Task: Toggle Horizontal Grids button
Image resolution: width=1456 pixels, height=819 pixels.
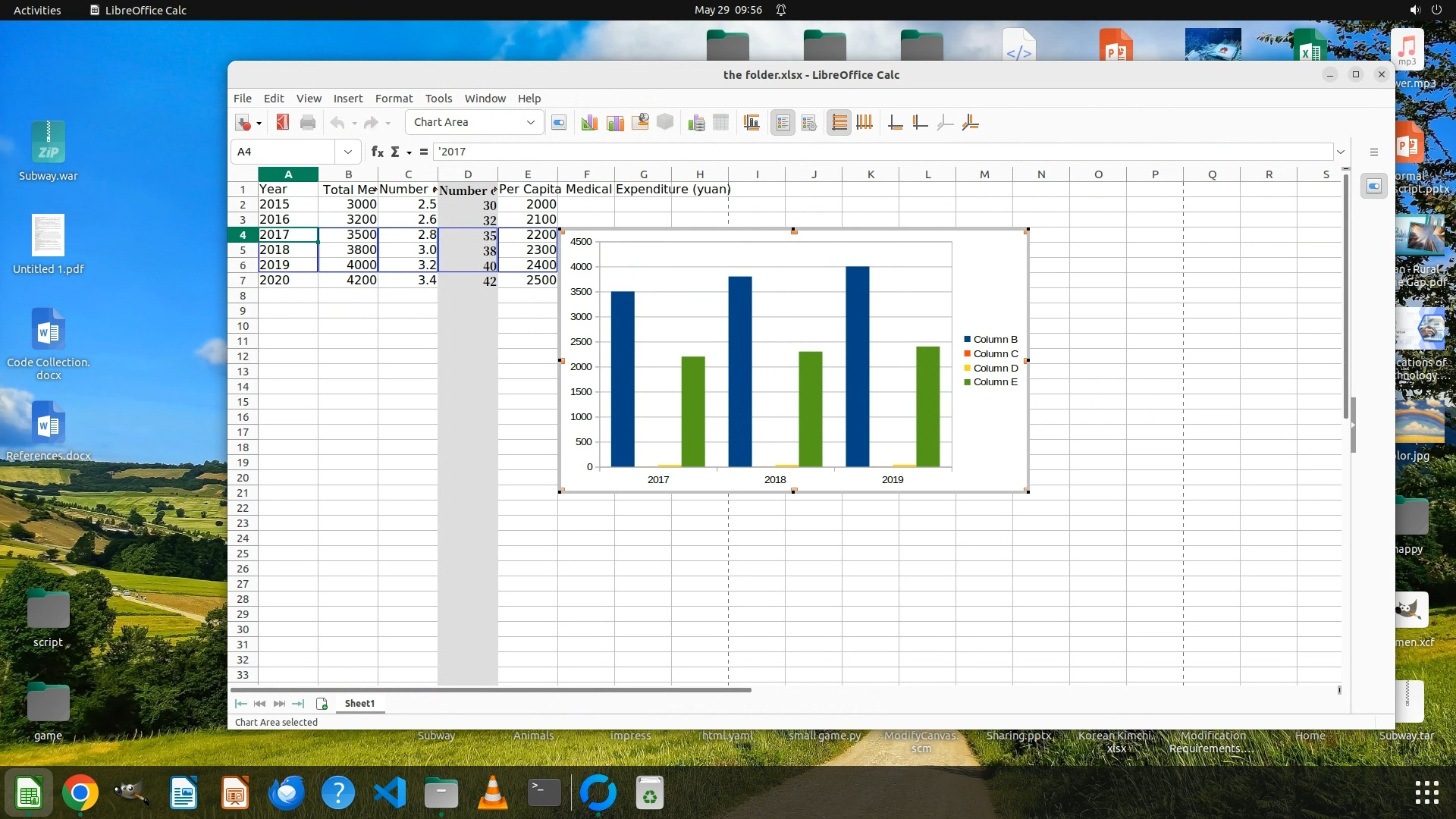Action: click(x=839, y=123)
